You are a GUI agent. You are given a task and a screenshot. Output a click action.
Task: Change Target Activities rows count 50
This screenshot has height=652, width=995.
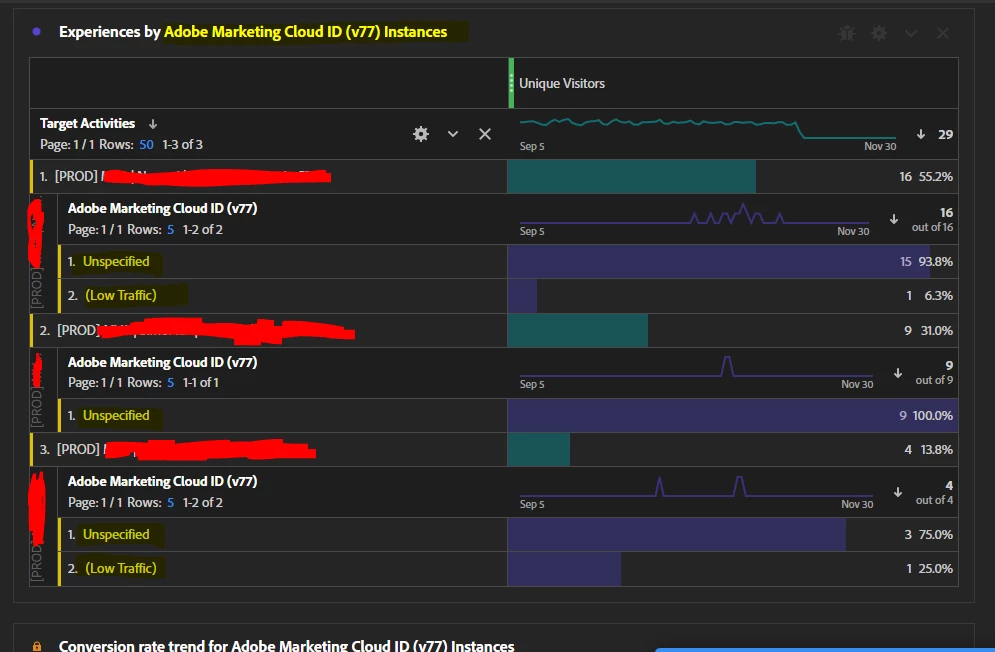[x=146, y=145]
